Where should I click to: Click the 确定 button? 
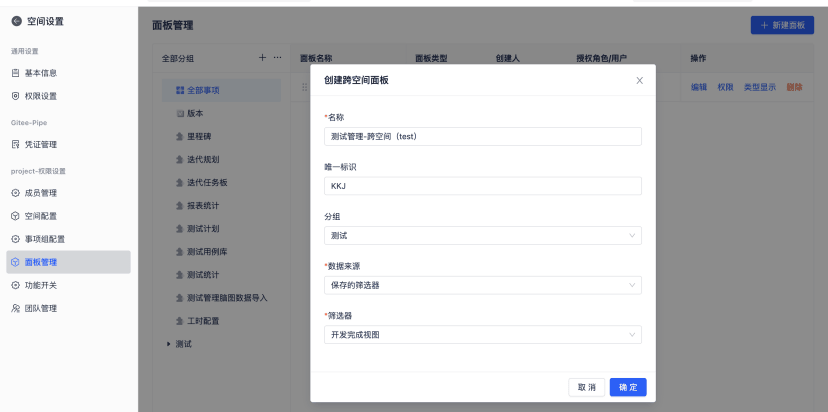tap(628, 387)
